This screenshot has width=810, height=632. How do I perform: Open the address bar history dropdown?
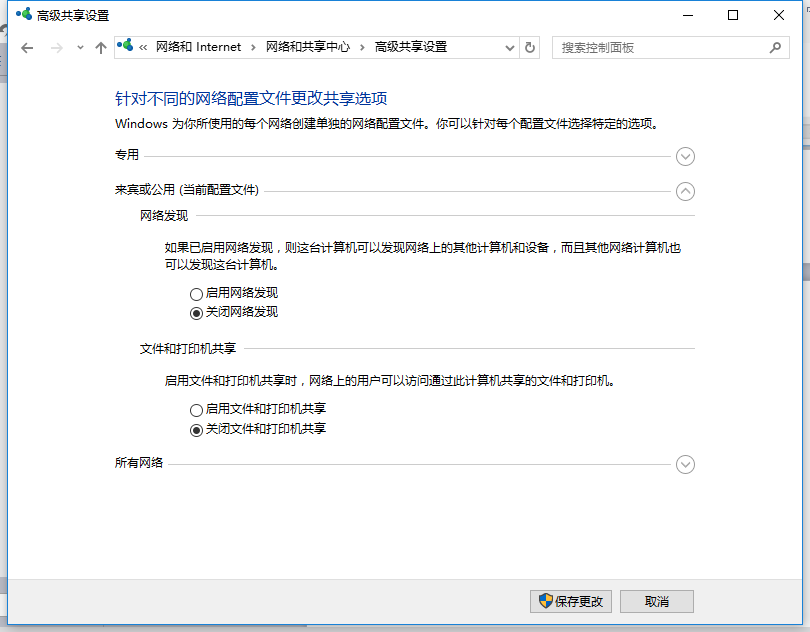[509, 47]
